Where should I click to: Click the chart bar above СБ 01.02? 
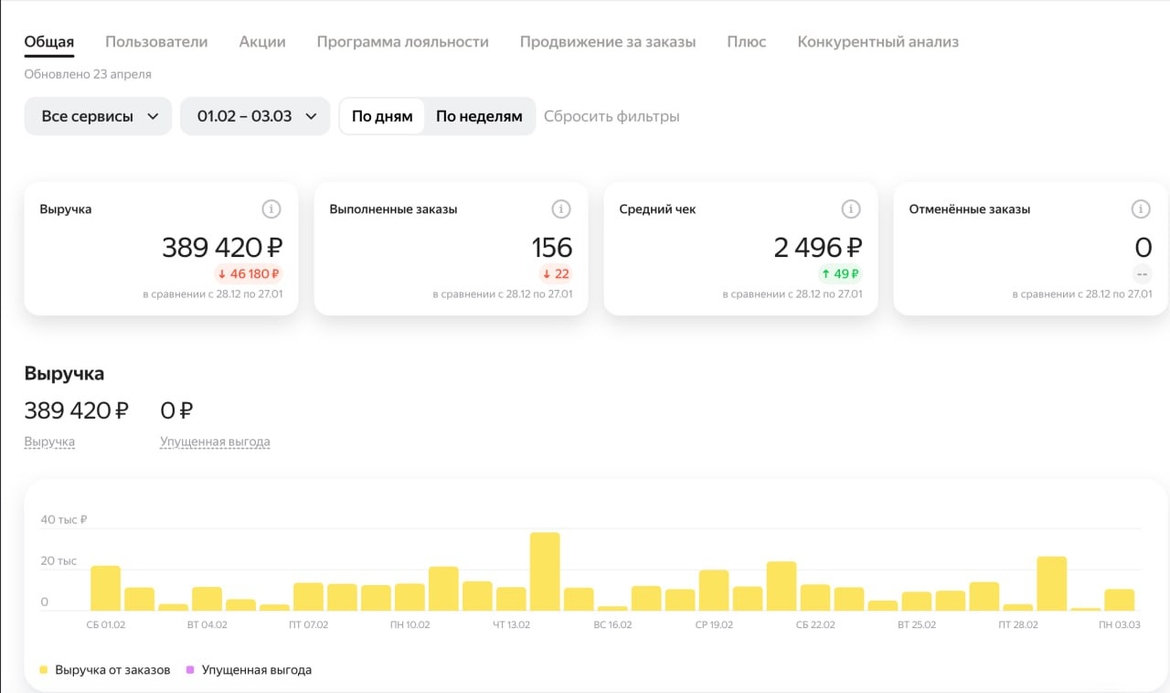coord(105,589)
